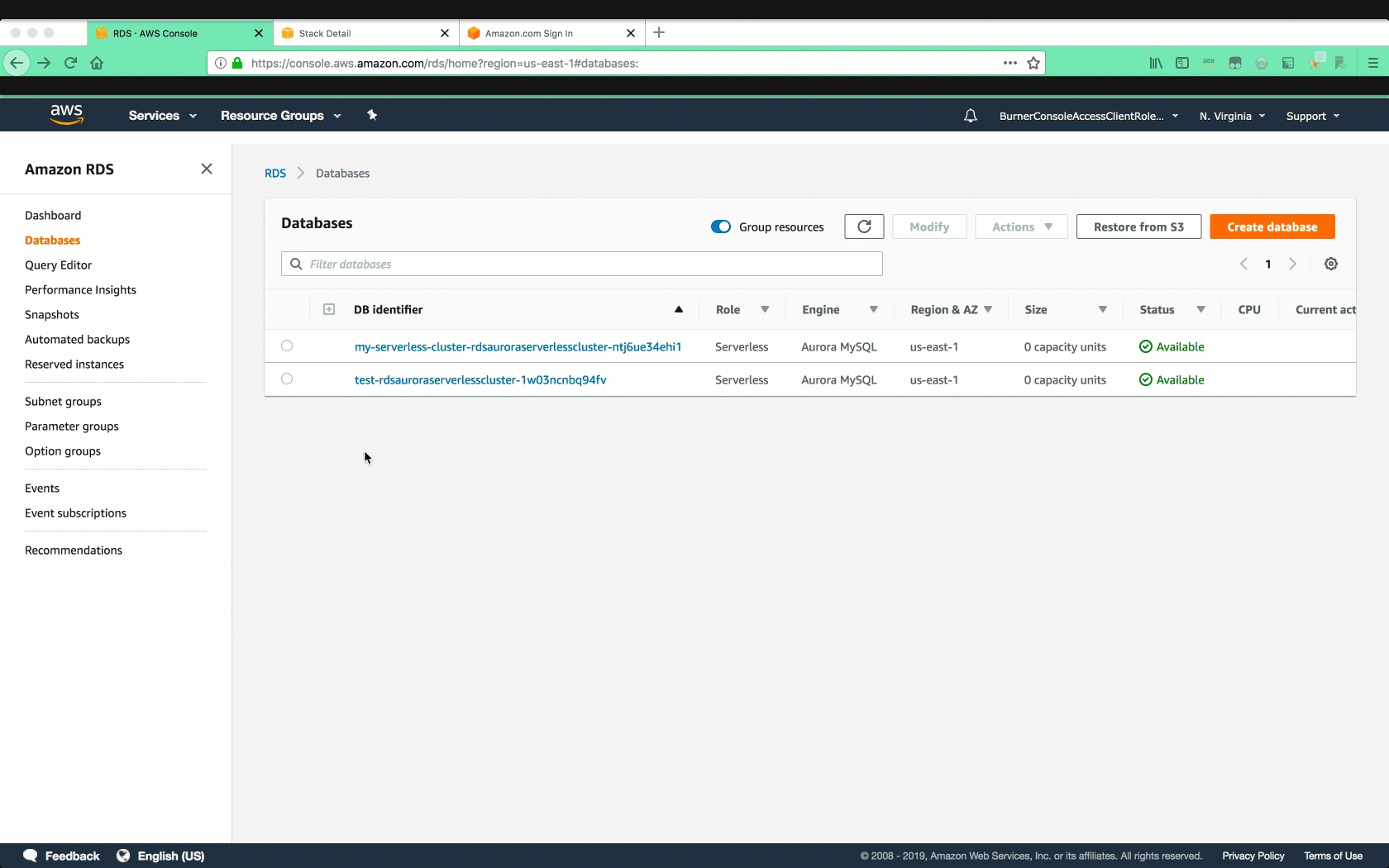Open Automated backups in sidebar
The width and height of the screenshot is (1389, 868).
pos(77,339)
